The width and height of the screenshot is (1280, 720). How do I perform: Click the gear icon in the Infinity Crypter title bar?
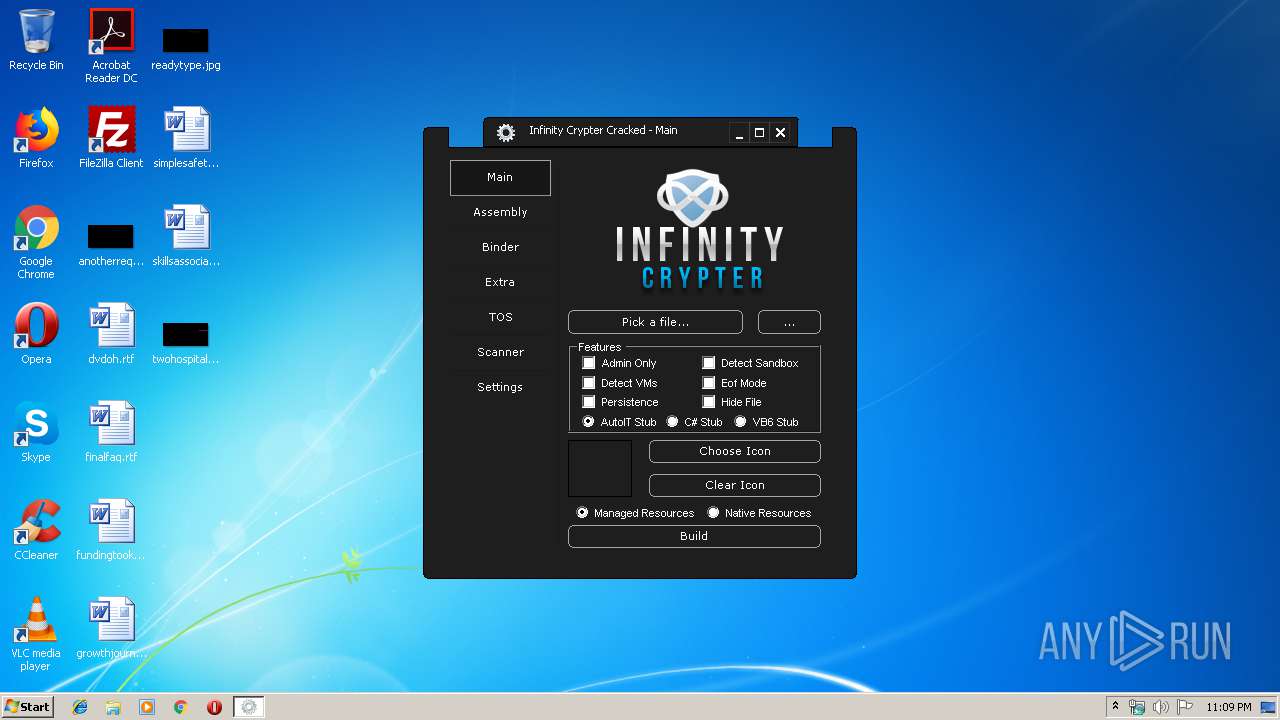tap(506, 131)
